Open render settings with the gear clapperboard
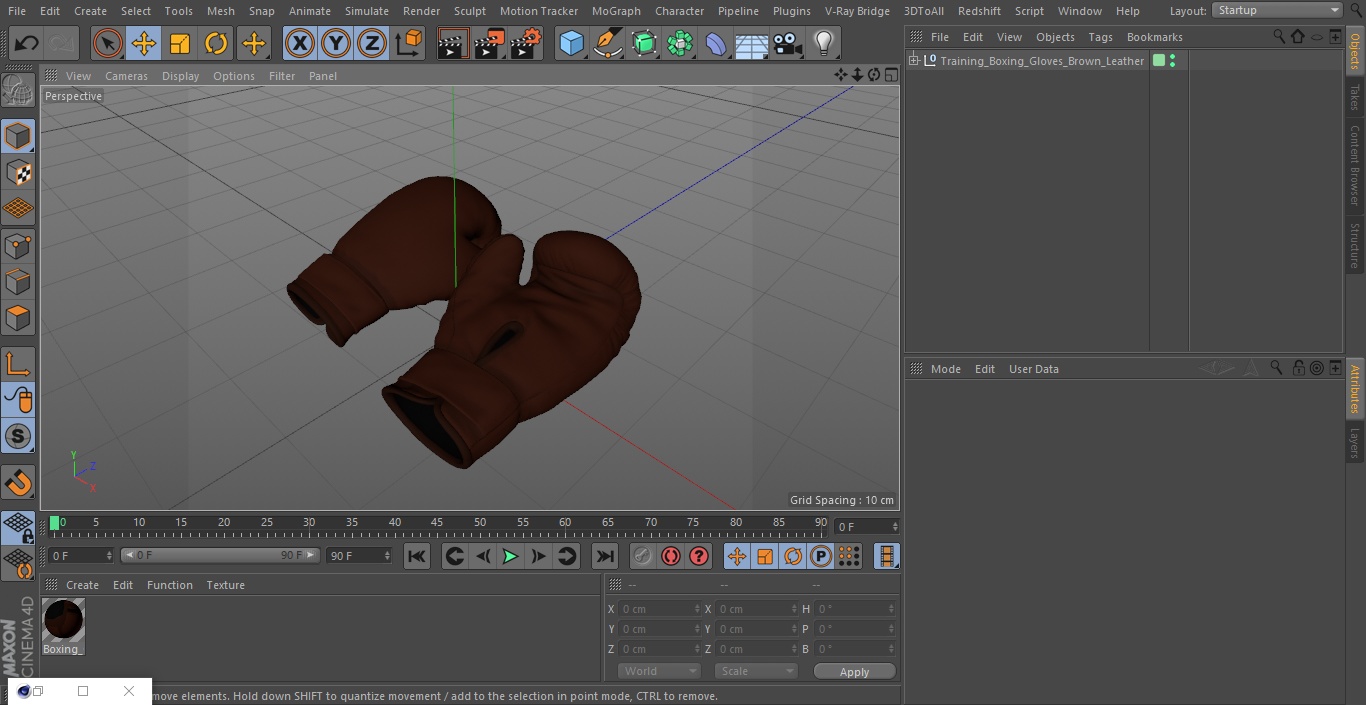Viewport: 1366px width, 705px height. [526, 43]
